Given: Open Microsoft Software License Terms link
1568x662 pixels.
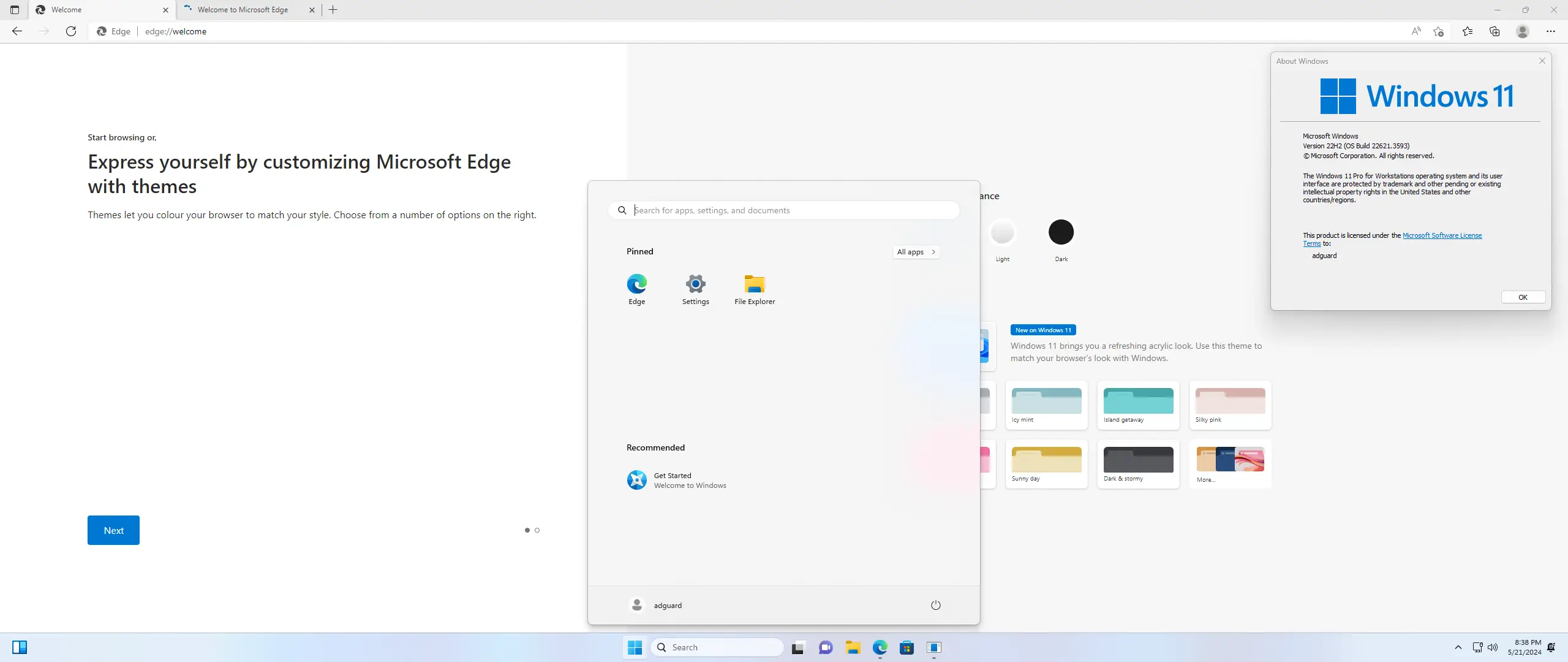Looking at the screenshot, I should click(1442, 235).
